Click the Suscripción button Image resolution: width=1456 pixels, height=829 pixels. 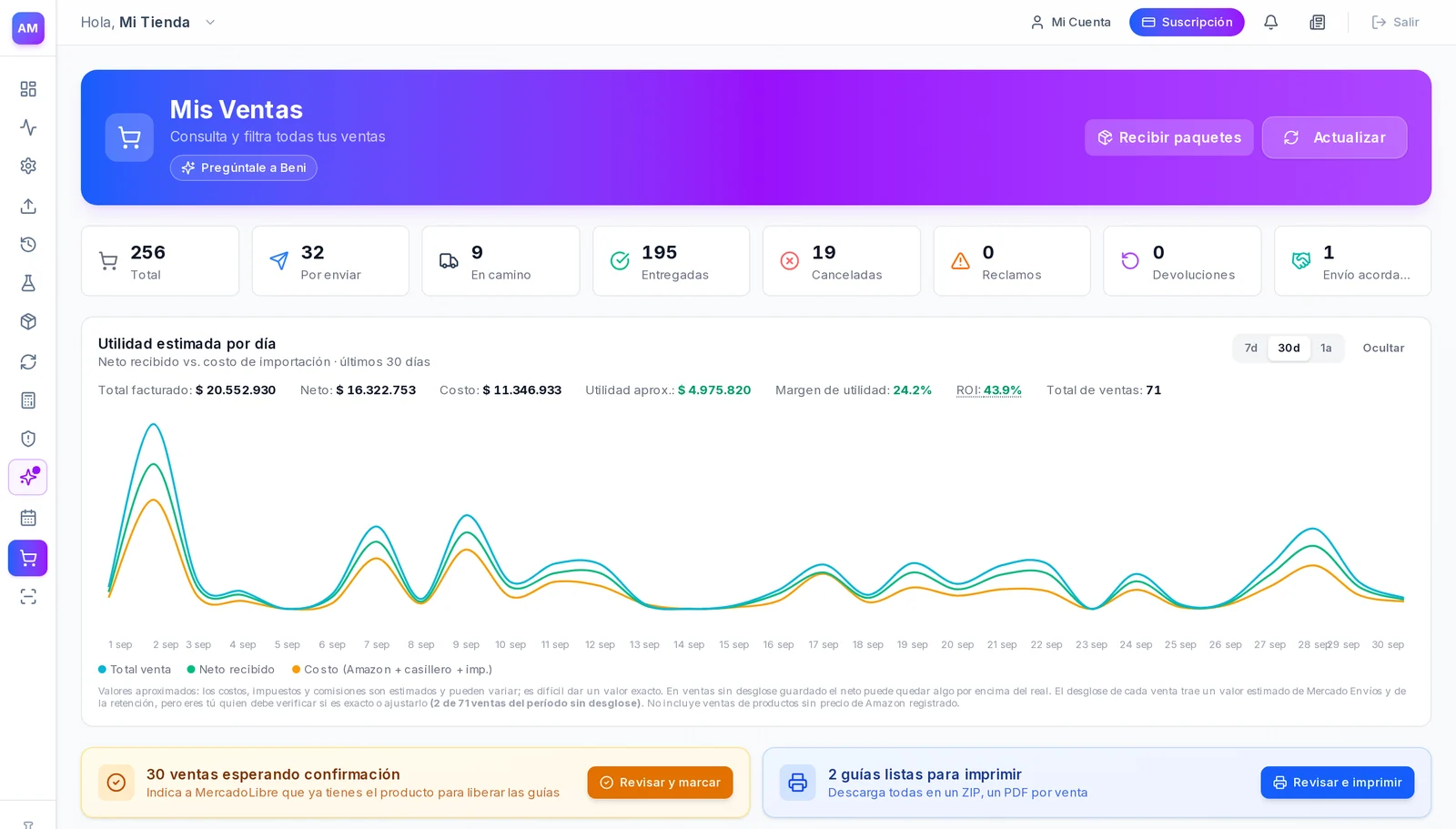[x=1187, y=22]
